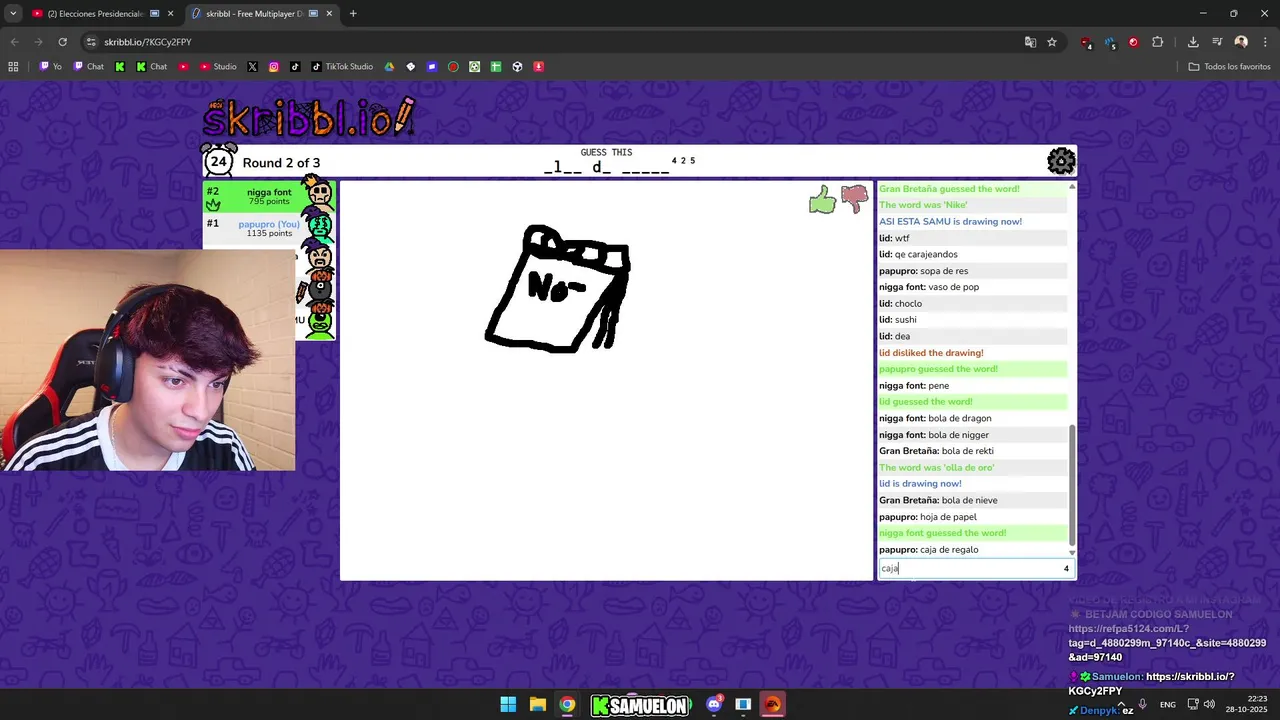Image resolution: width=1280 pixels, height=720 pixels.
Task: Click the chat scrollbar up arrow
Action: tap(1072, 187)
